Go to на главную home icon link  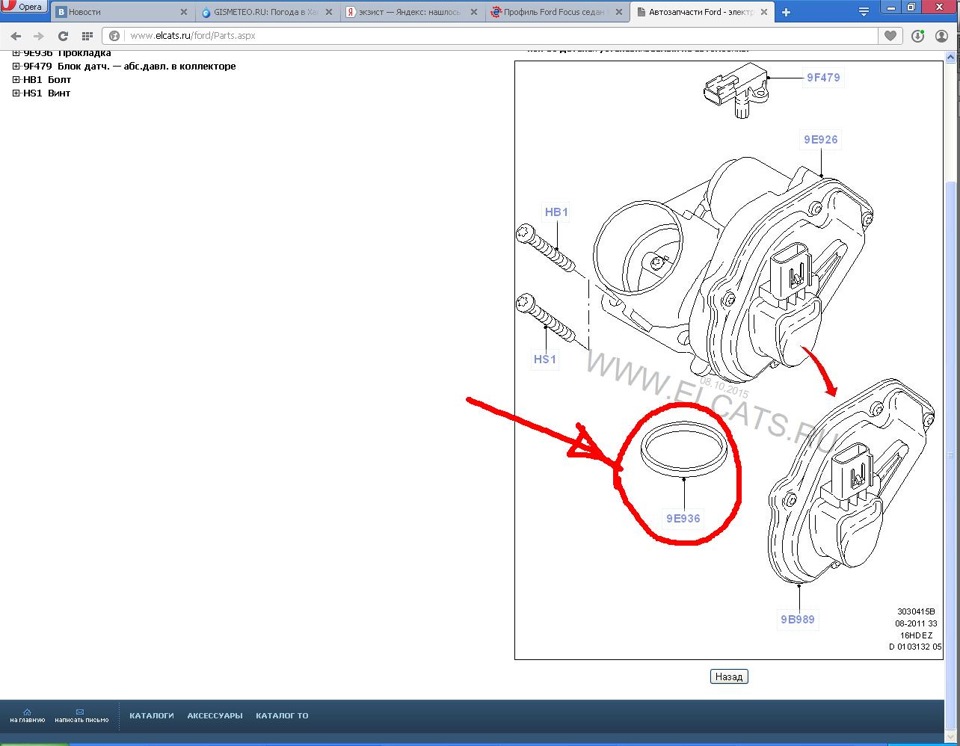point(27,715)
